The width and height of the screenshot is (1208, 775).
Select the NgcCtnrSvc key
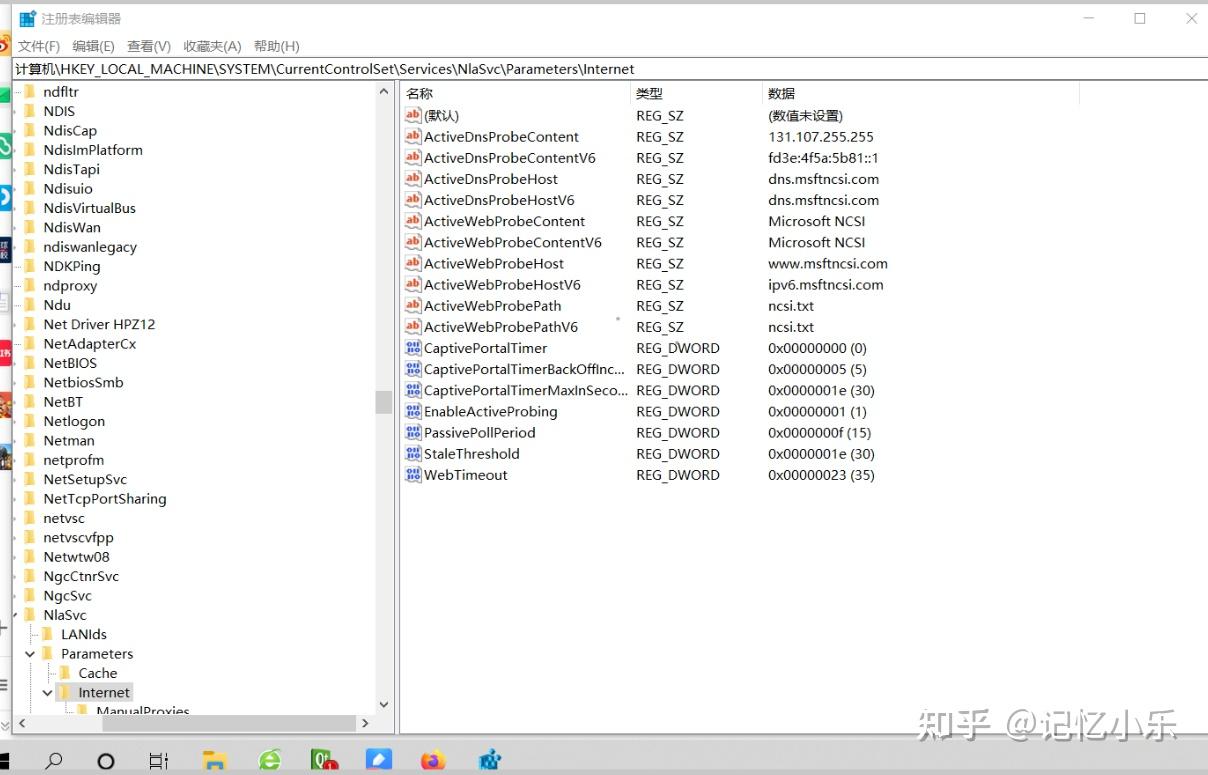[81, 576]
